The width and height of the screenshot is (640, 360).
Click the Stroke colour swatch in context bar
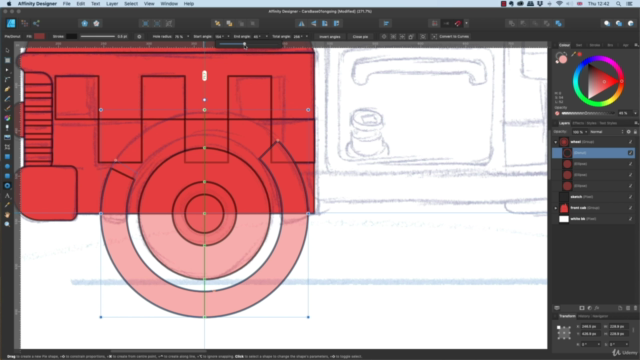(71, 36)
